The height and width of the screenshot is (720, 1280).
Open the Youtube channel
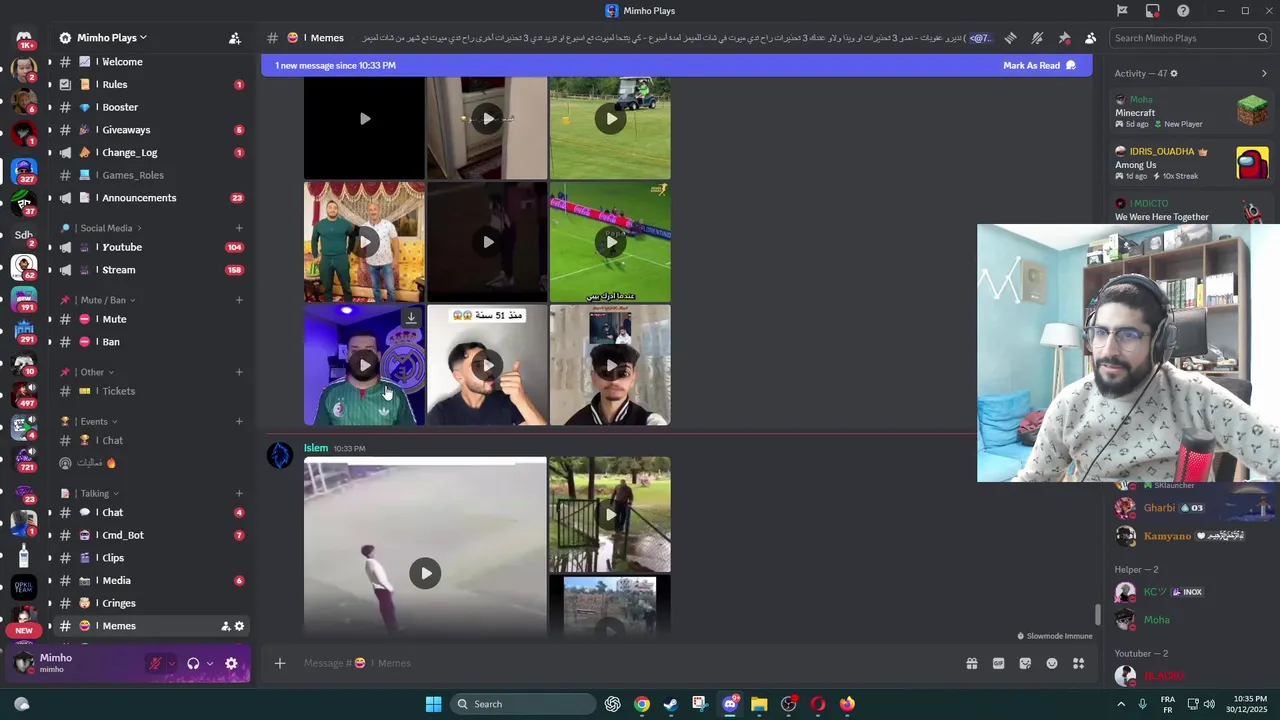[x=150, y=247]
